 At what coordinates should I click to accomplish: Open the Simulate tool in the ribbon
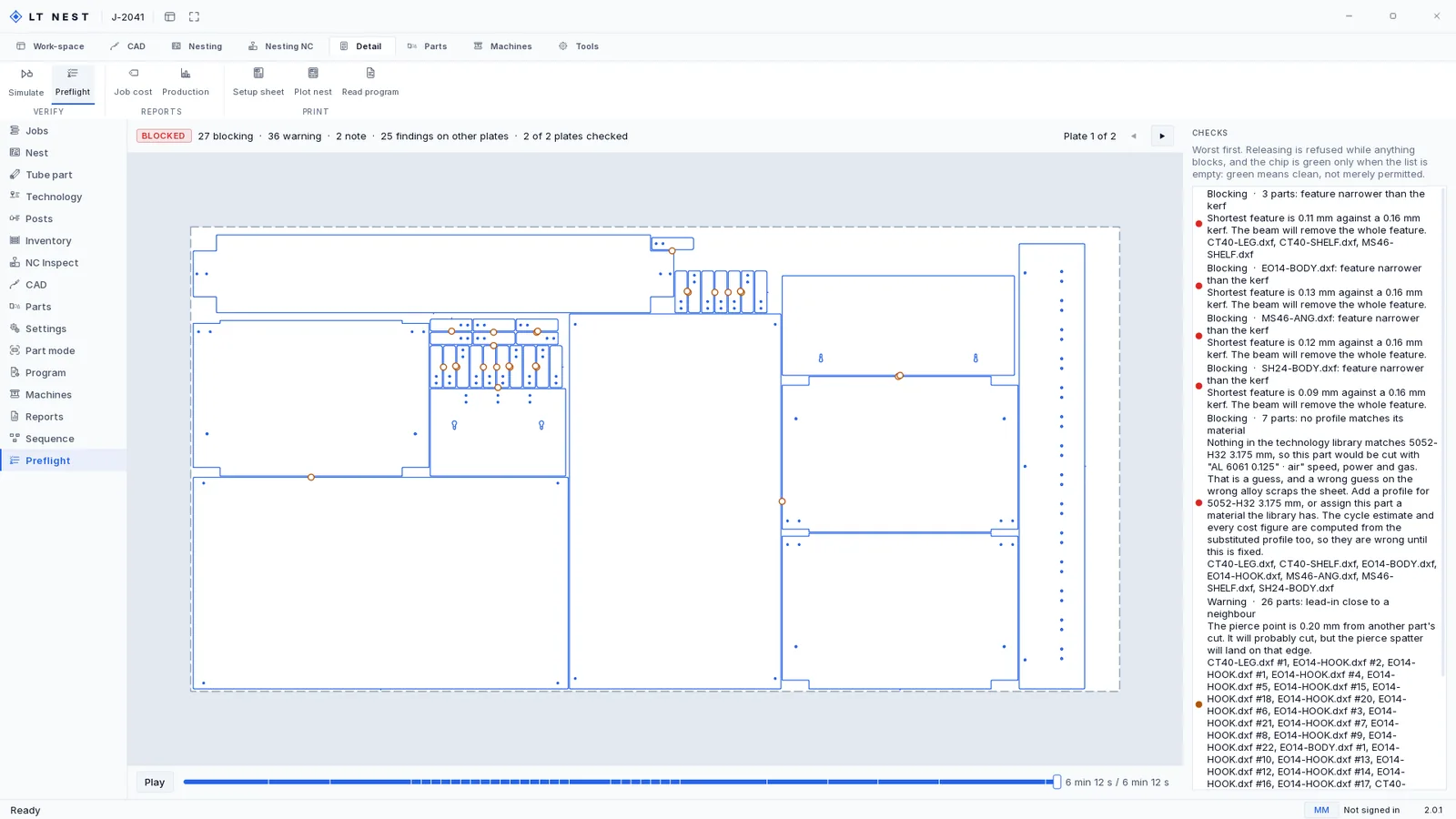[26, 82]
